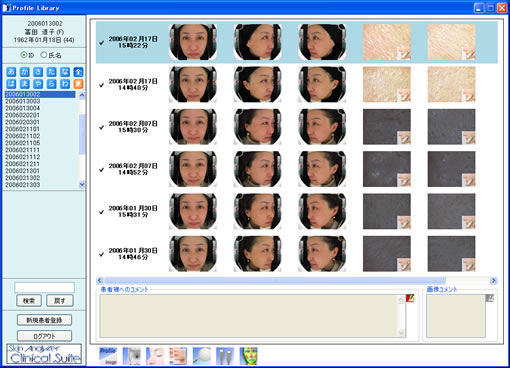Viewport: 510px width, 368px height.
Task: Select the 氏名 radio button
Action: tap(43, 55)
